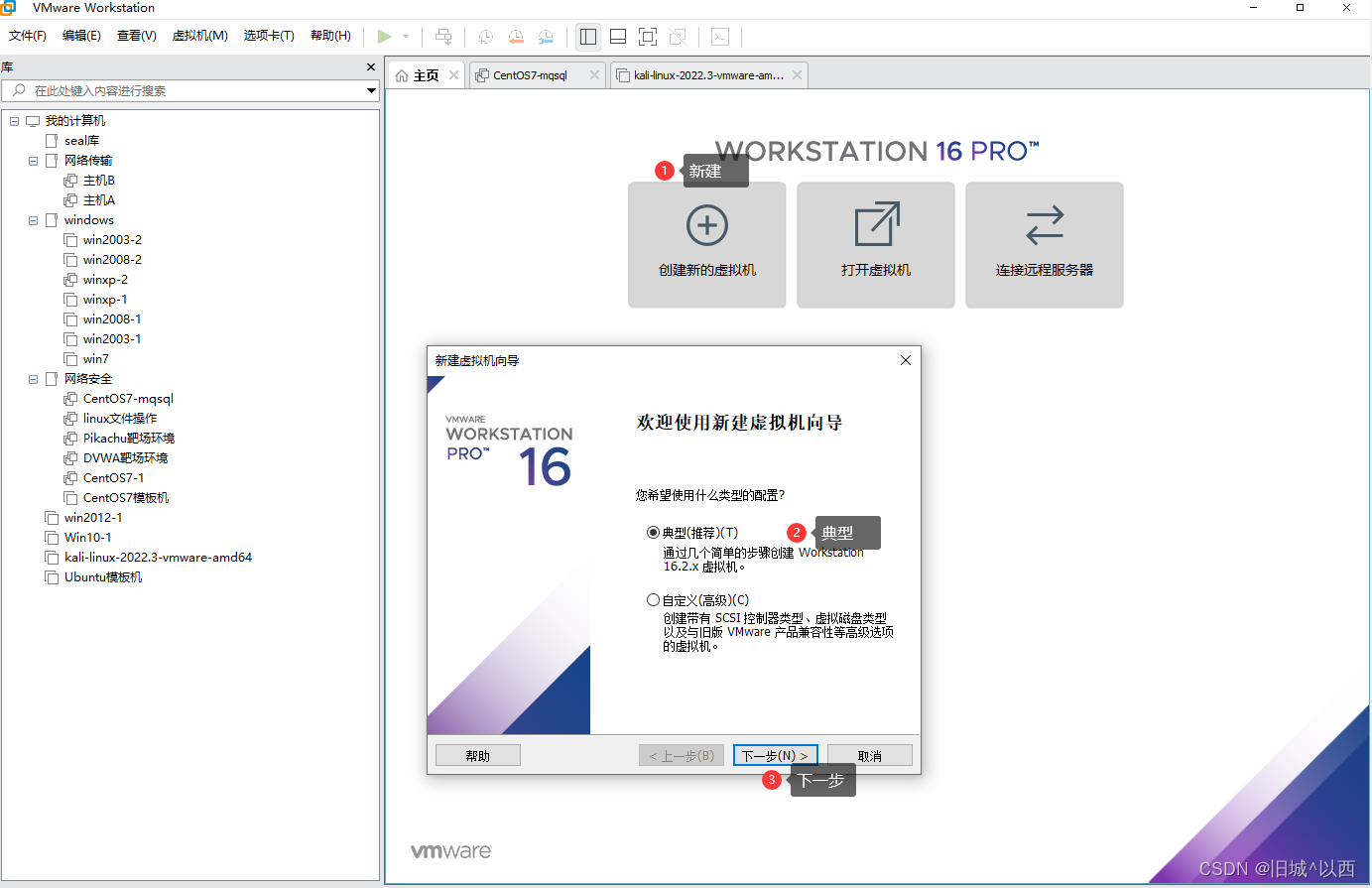This screenshot has height=888, width=1372.
Task: Click the 打开虚拟机 tile
Action: pos(876,245)
